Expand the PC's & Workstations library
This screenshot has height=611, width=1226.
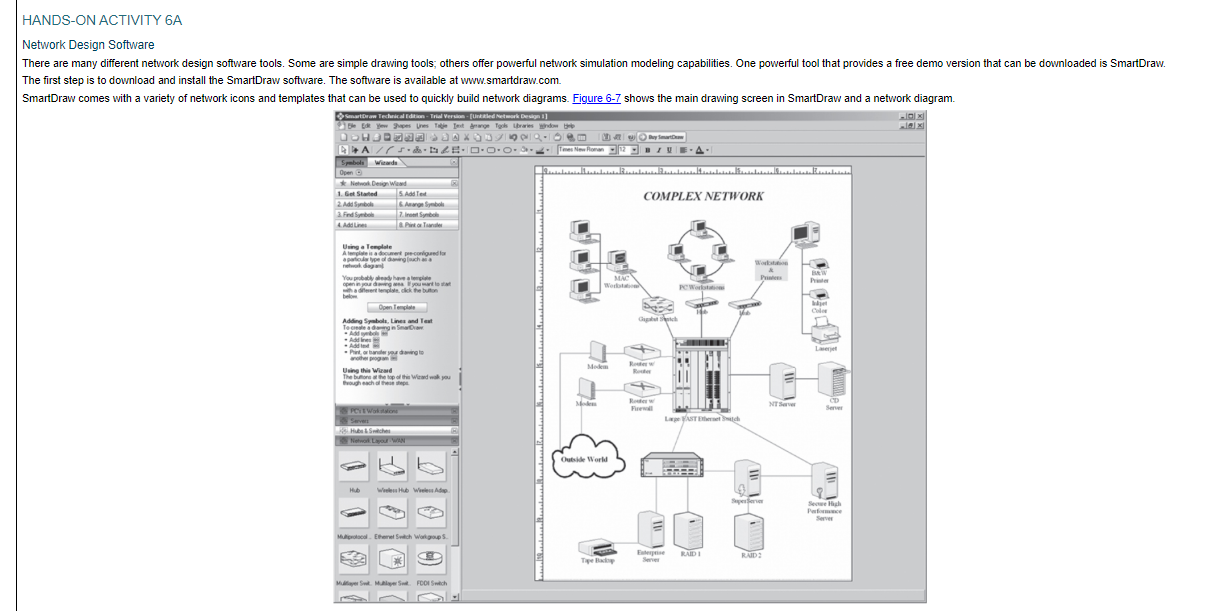397,411
